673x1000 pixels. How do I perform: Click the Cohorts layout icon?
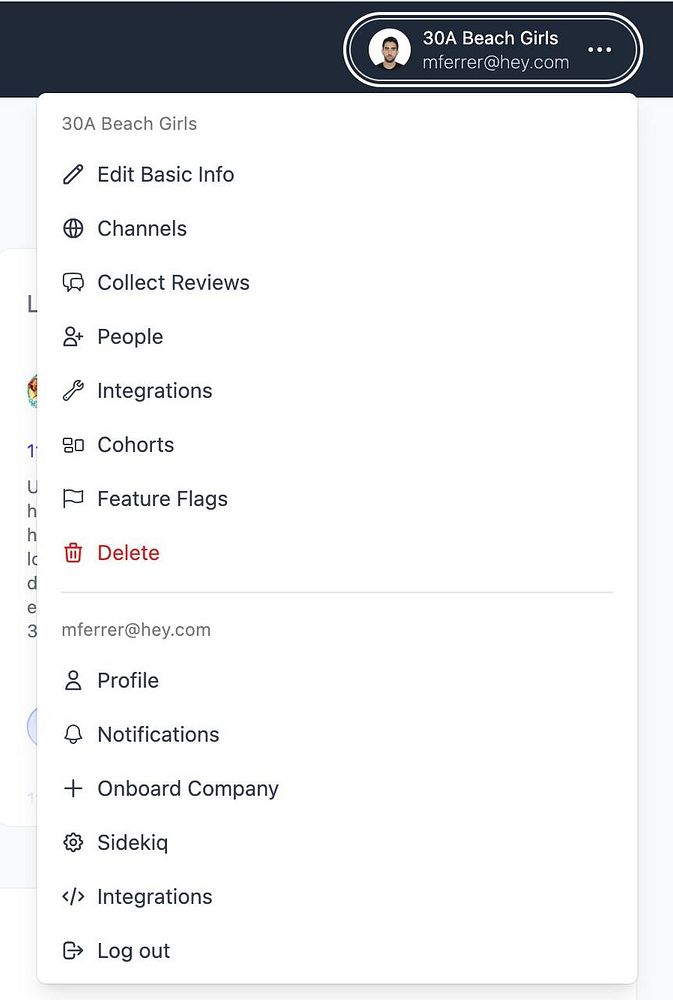(73, 445)
